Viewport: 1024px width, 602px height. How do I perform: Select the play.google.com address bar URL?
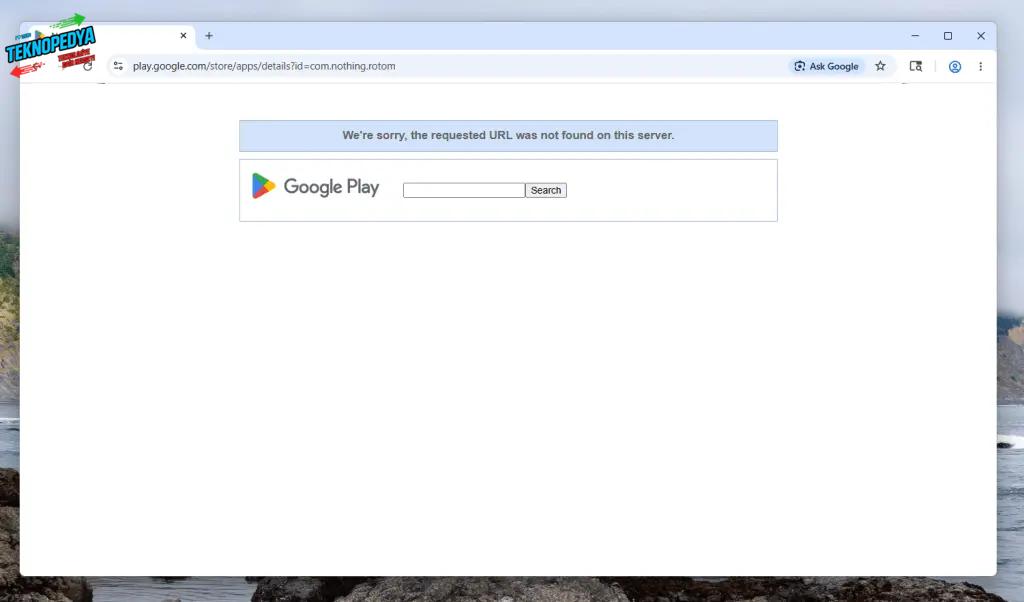coord(264,66)
